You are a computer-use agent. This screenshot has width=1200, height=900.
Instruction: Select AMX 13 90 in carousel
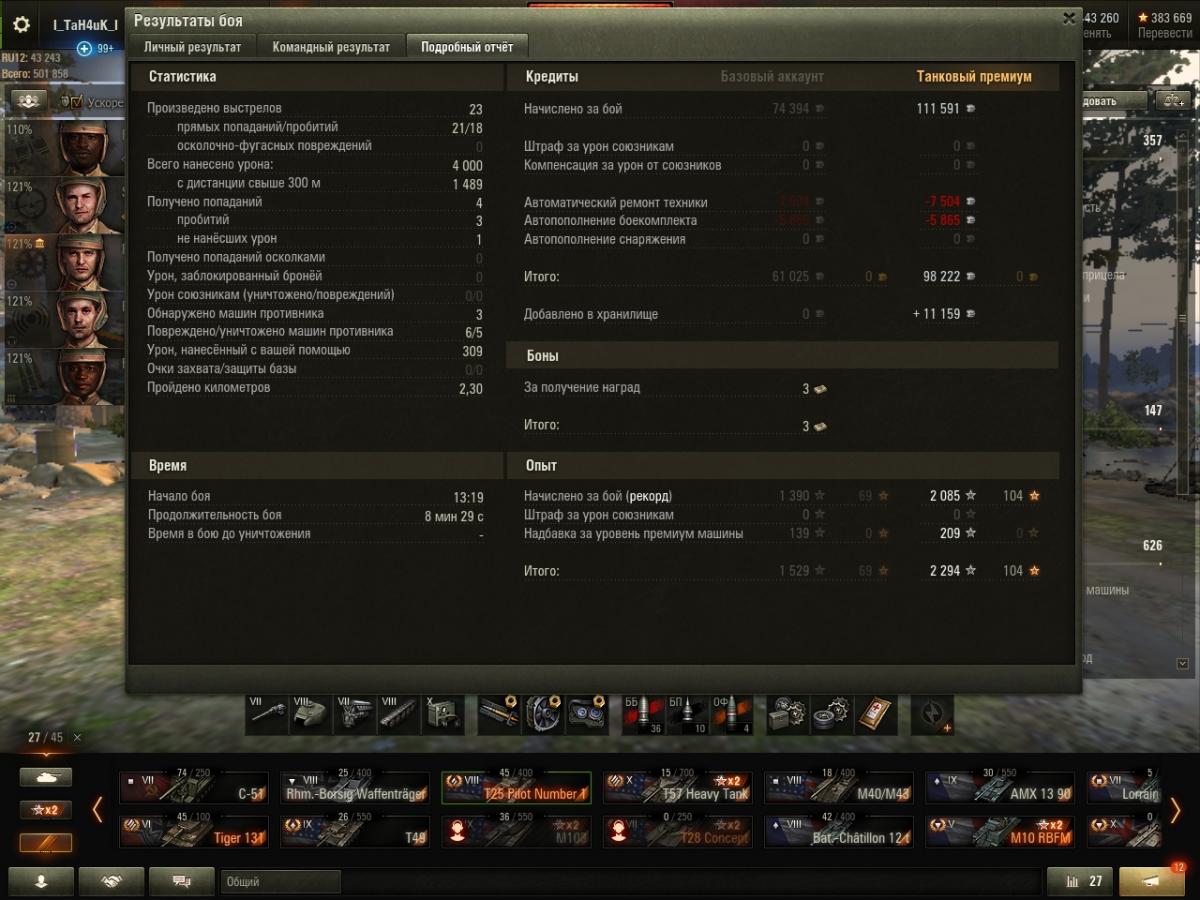point(999,787)
